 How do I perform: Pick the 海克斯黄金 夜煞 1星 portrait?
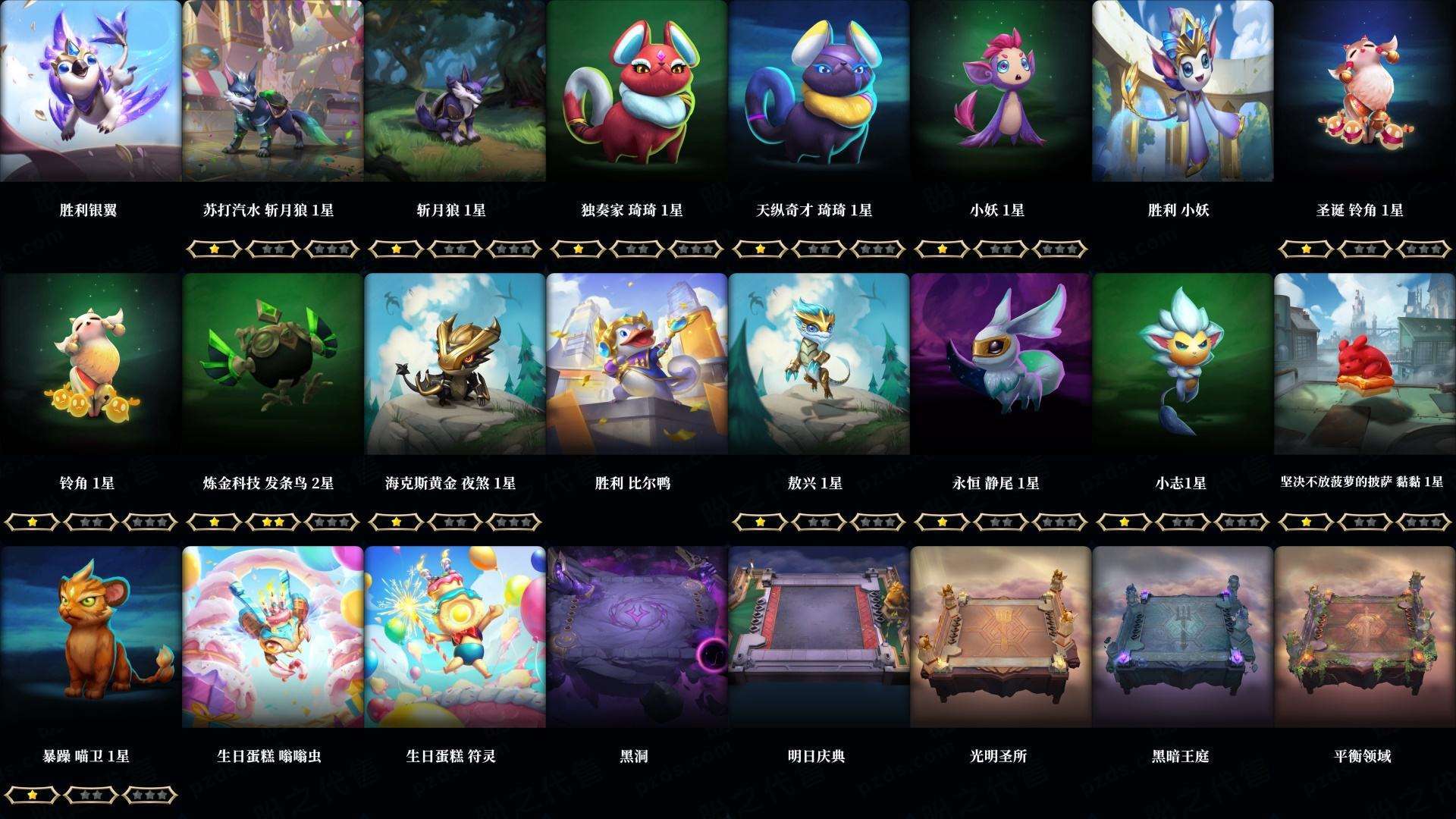pyautogui.click(x=455, y=364)
